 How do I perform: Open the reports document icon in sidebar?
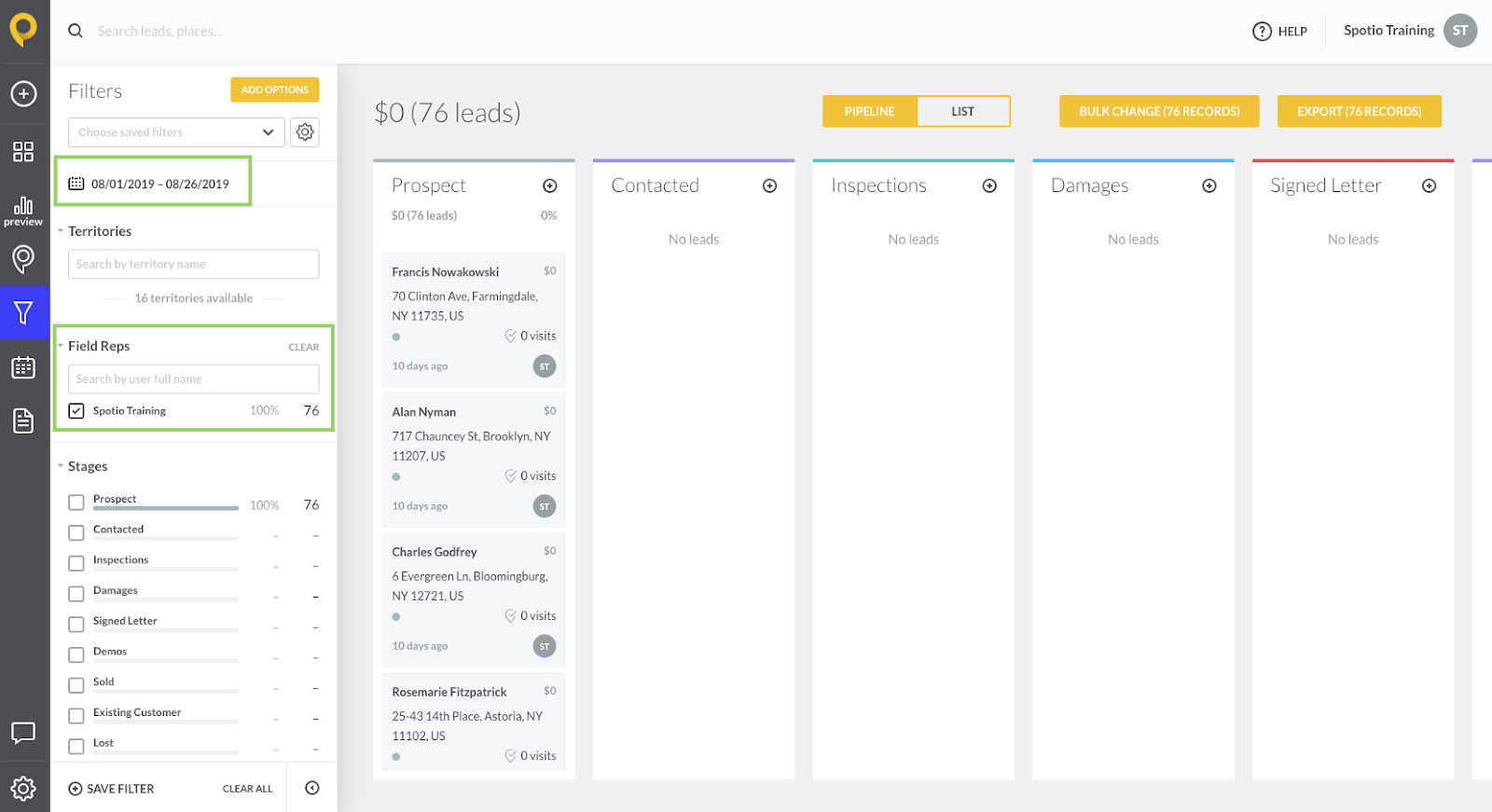point(23,420)
